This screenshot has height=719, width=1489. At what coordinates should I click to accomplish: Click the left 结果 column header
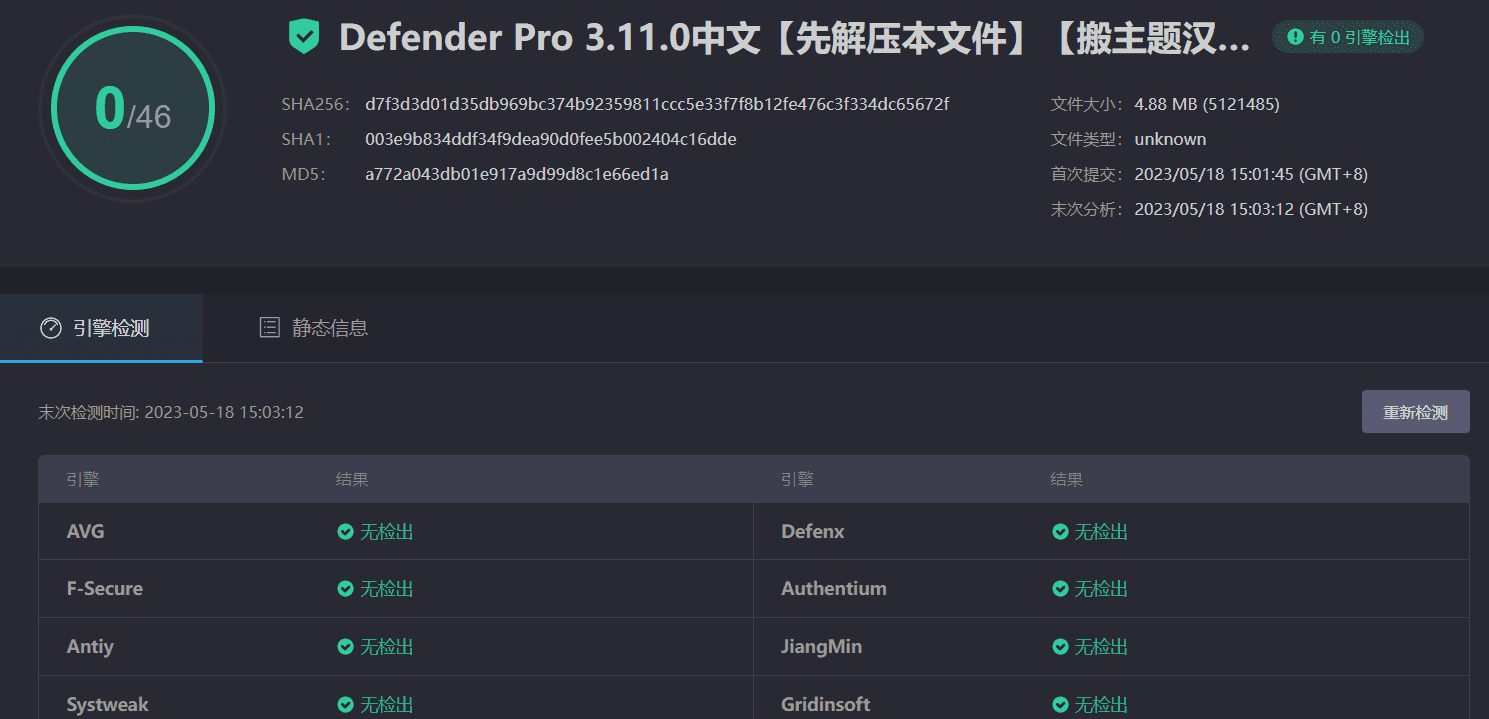(352, 479)
